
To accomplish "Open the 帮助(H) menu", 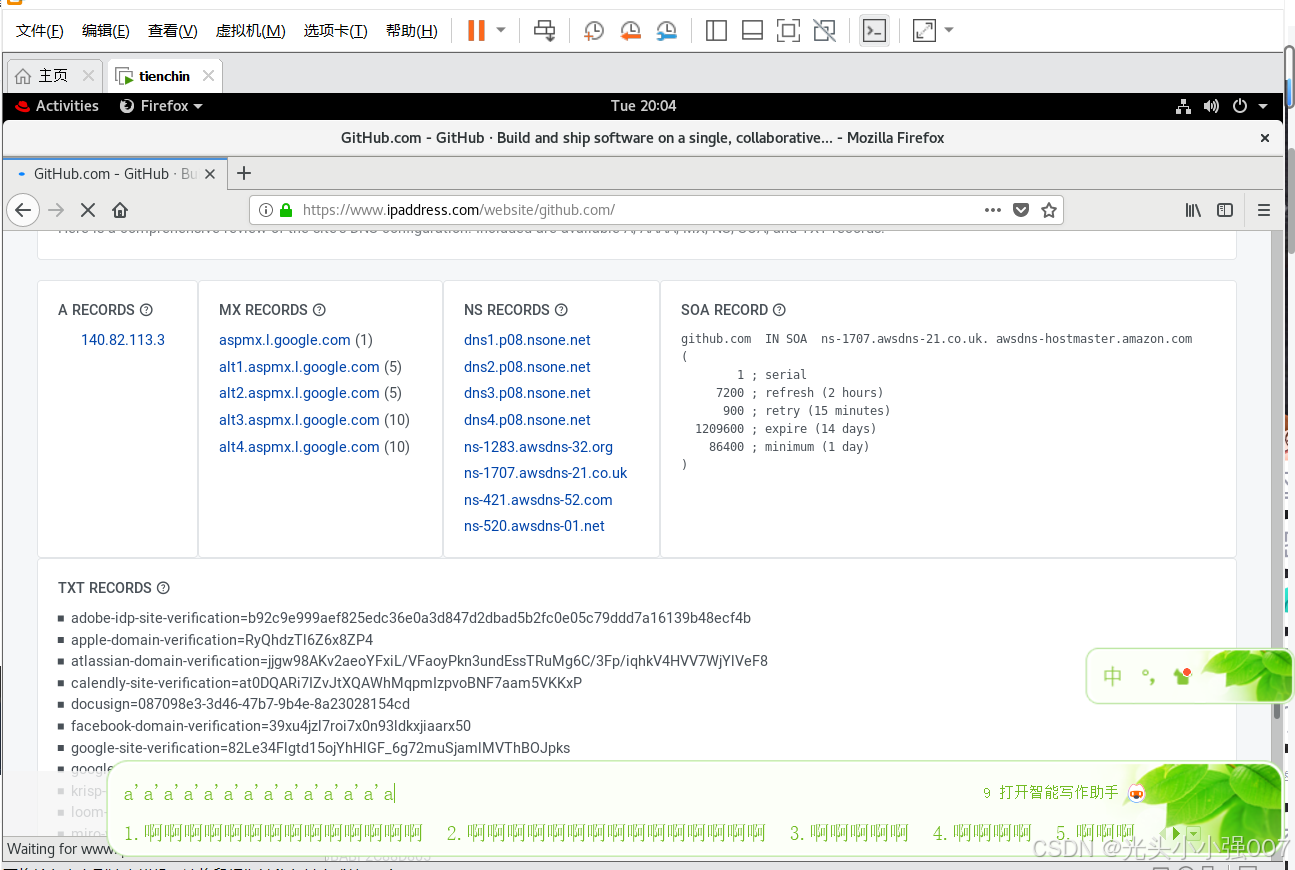I will [412, 31].
